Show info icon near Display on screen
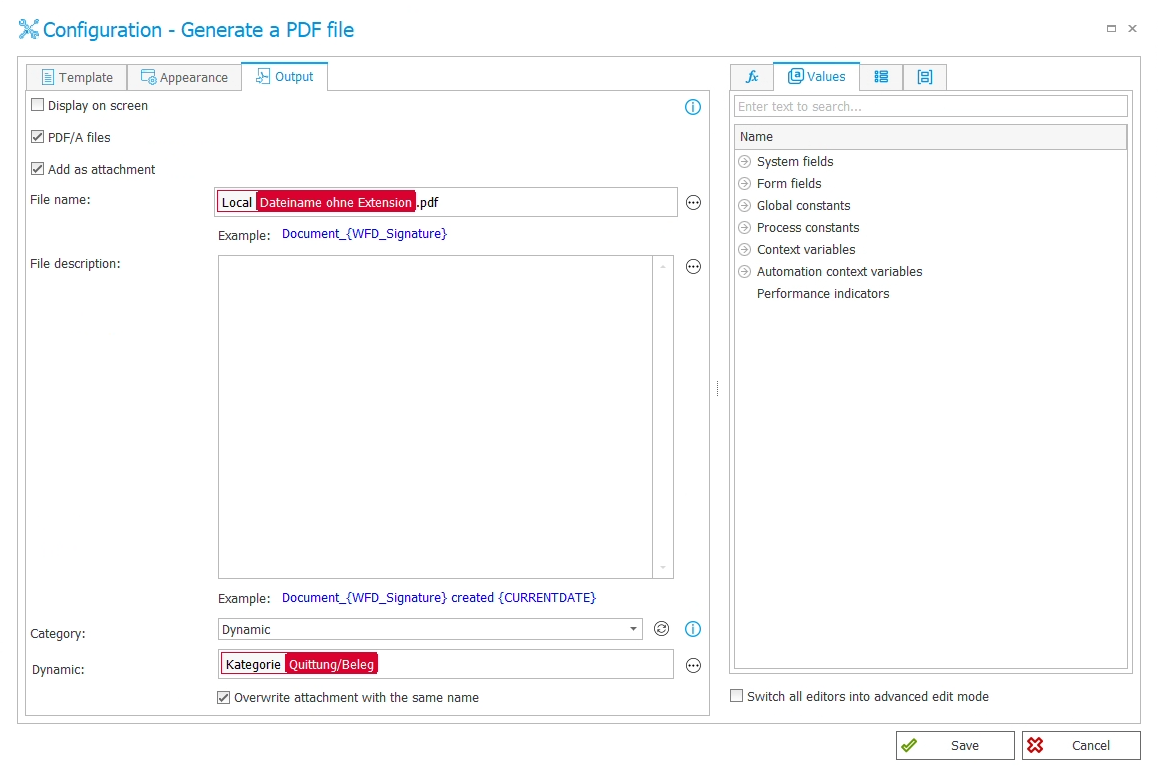The image size is (1158, 773). (x=693, y=107)
